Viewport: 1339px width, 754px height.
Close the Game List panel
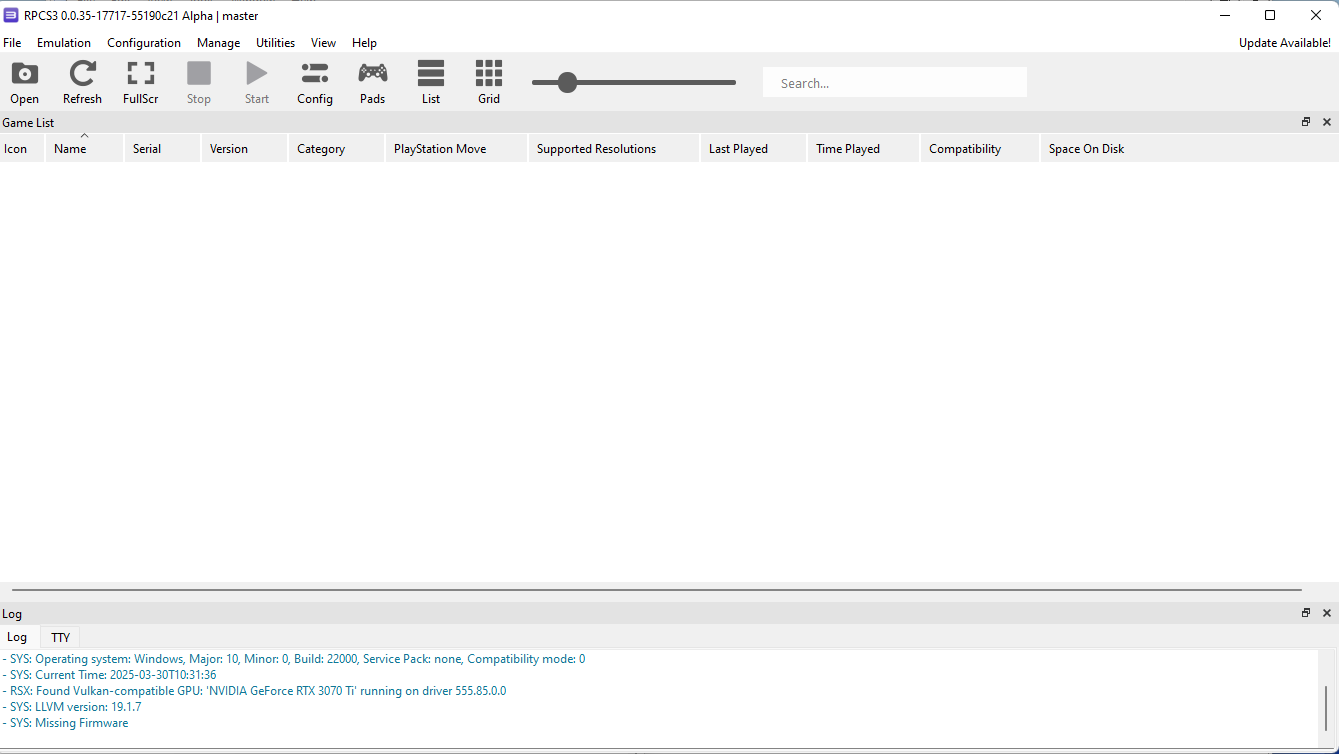[1327, 122]
